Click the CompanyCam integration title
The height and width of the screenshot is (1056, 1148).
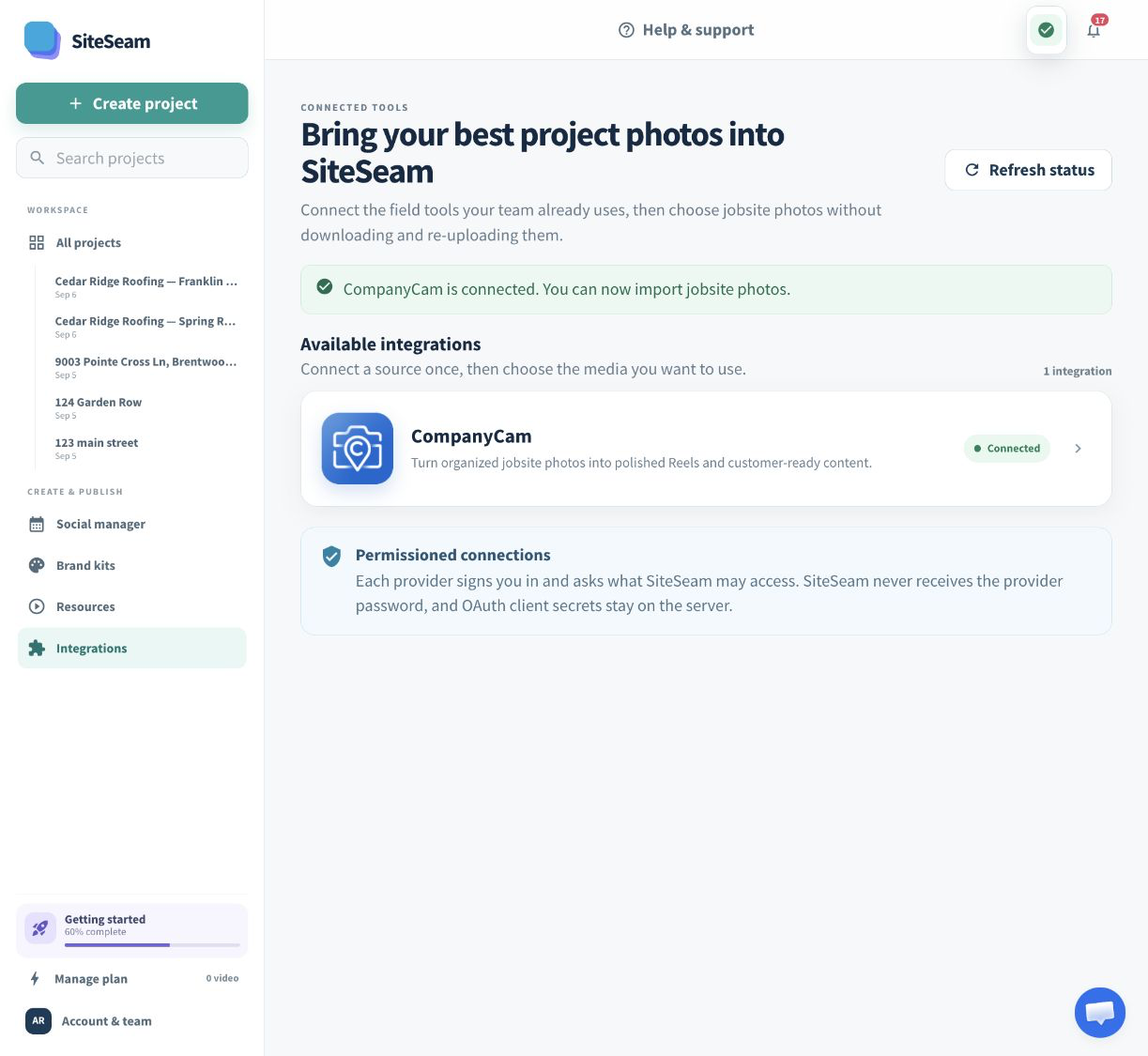click(x=471, y=436)
